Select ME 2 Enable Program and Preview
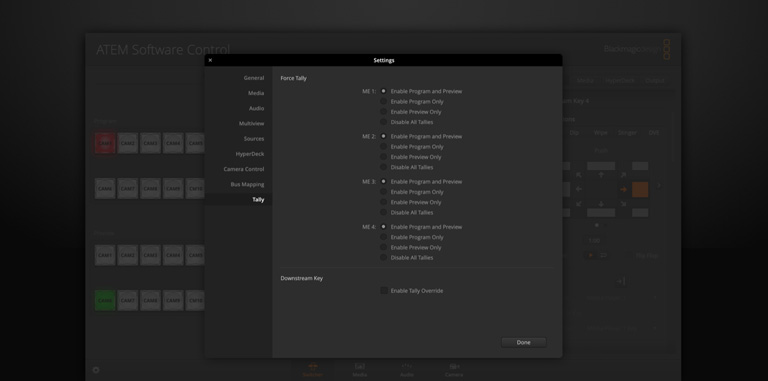The width and height of the screenshot is (768, 381). (384, 136)
